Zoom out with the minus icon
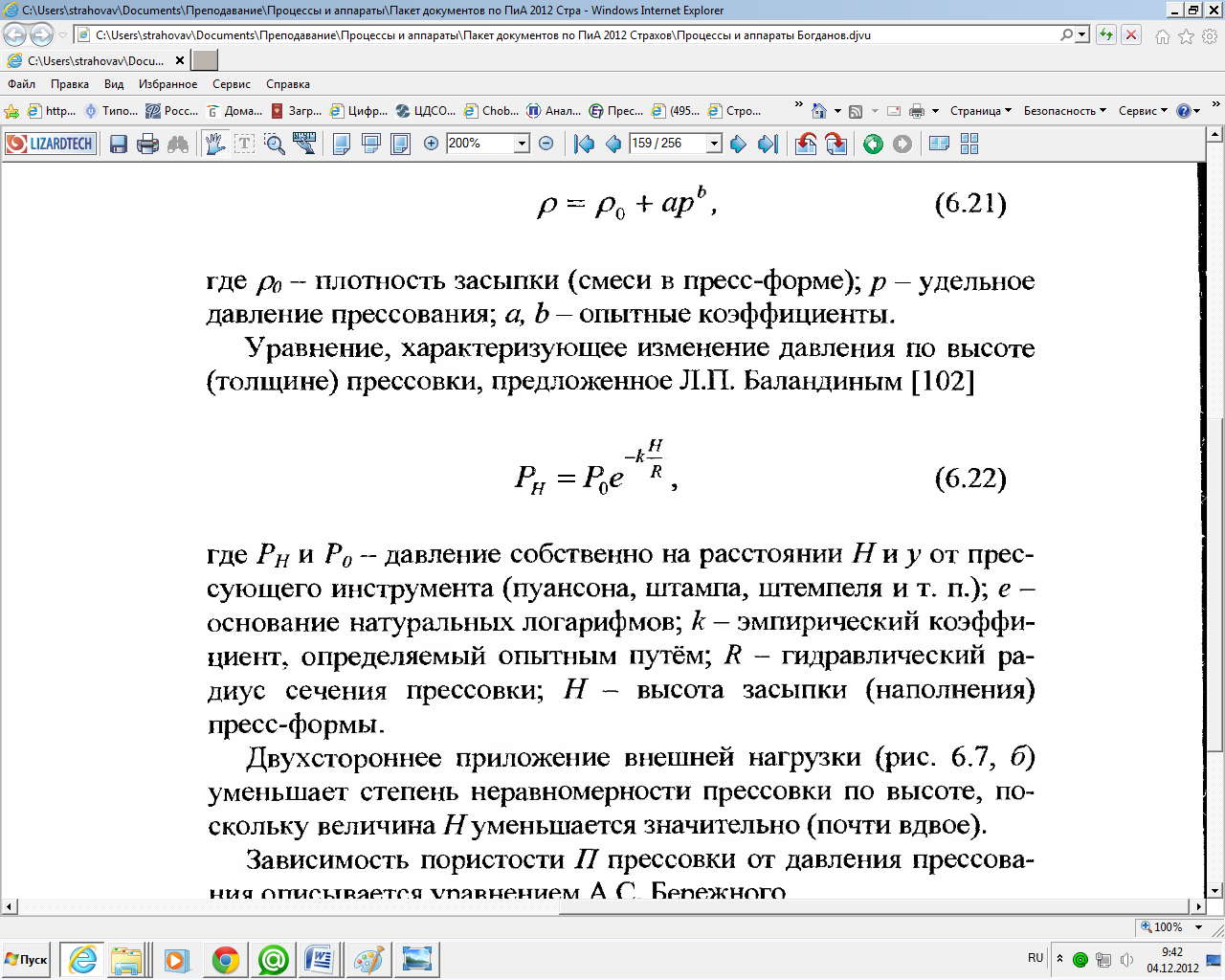The height and width of the screenshot is (980, 1225). 546,144
